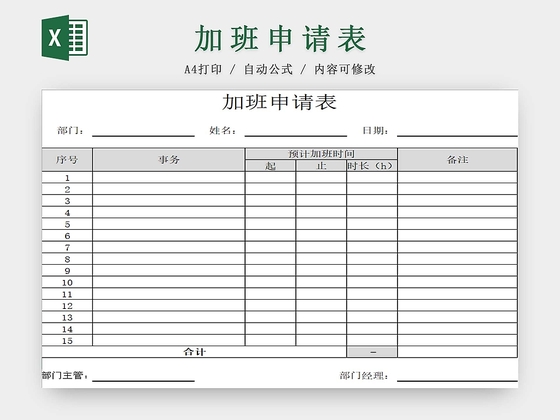Select the 备注 column header

[458, 160]
